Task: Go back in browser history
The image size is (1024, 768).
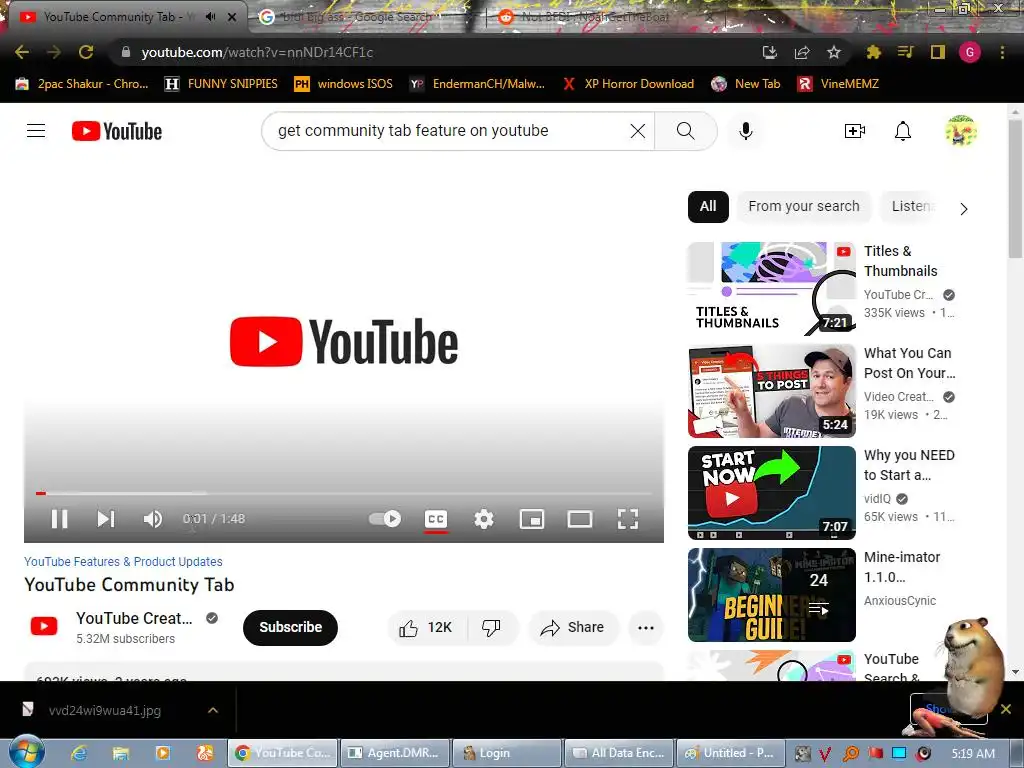Action: click(22, 52)
